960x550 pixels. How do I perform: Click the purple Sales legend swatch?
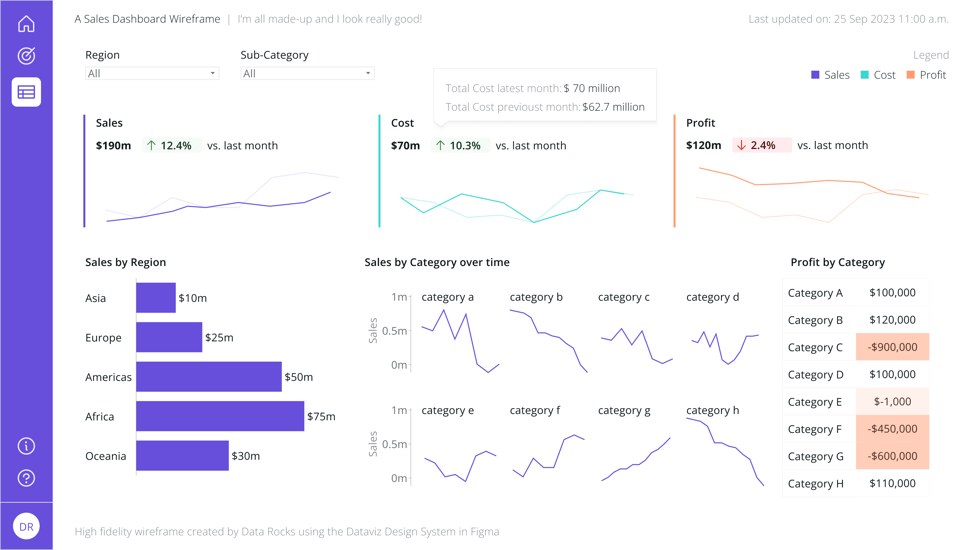point(815,75)
